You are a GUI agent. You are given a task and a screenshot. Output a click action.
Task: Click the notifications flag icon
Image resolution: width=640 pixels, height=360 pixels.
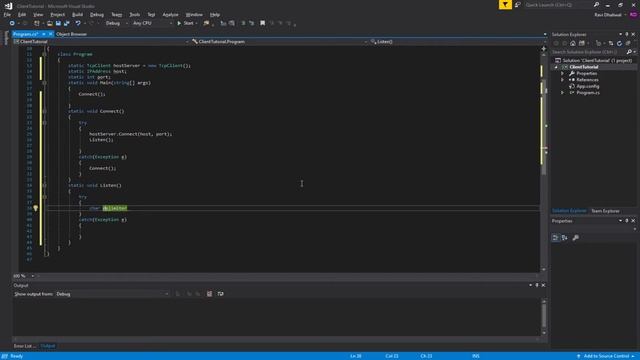(505, 4)
